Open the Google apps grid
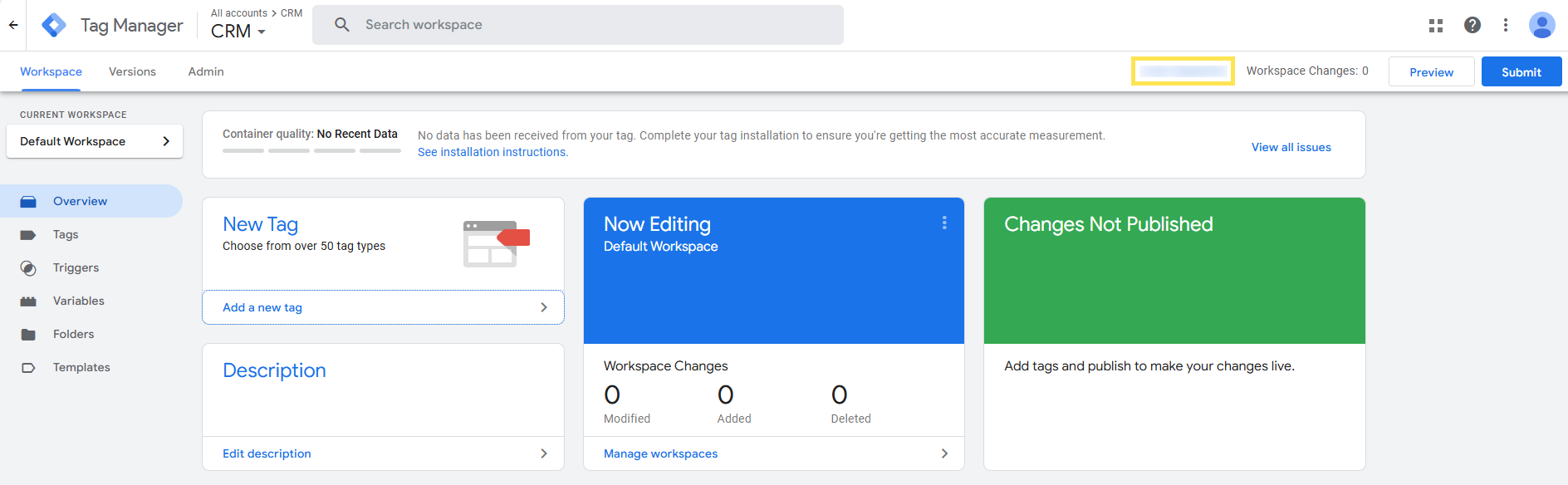This screenshot has width=1568, height=485. click(1435, 25)
